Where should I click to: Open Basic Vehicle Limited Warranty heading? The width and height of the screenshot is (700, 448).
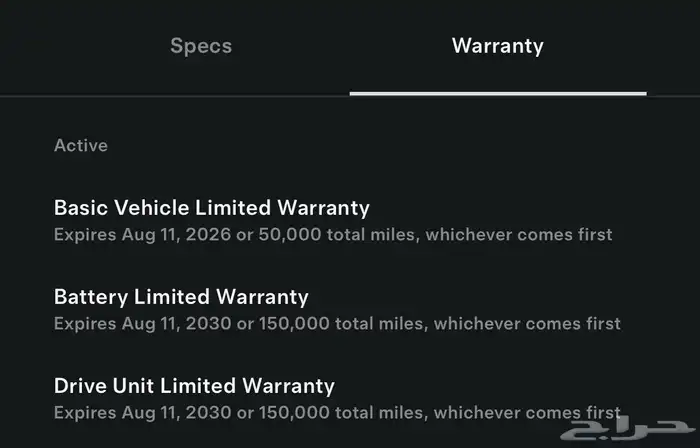click(x=212, y=208)
